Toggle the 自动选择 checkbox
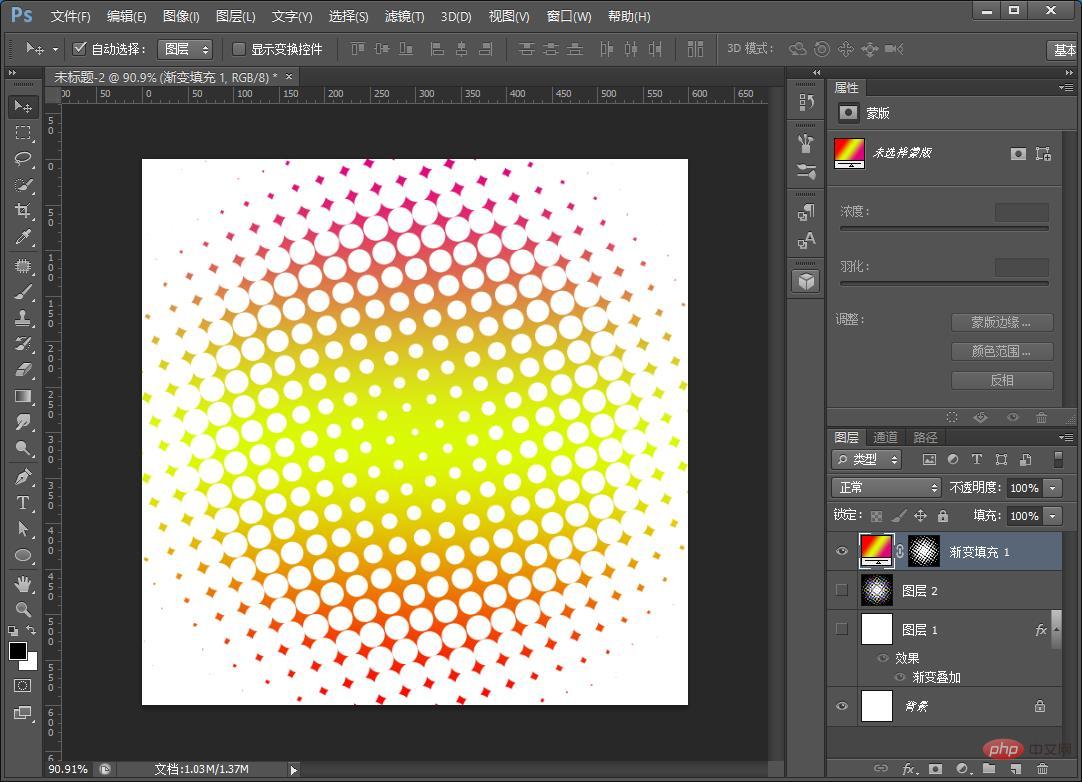 pos(79,48)
